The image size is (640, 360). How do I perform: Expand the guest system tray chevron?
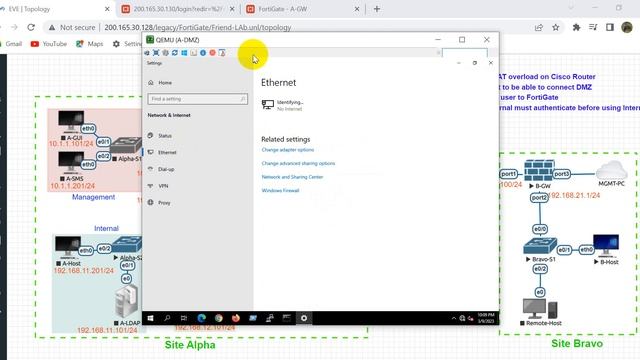tap(453, 318)
